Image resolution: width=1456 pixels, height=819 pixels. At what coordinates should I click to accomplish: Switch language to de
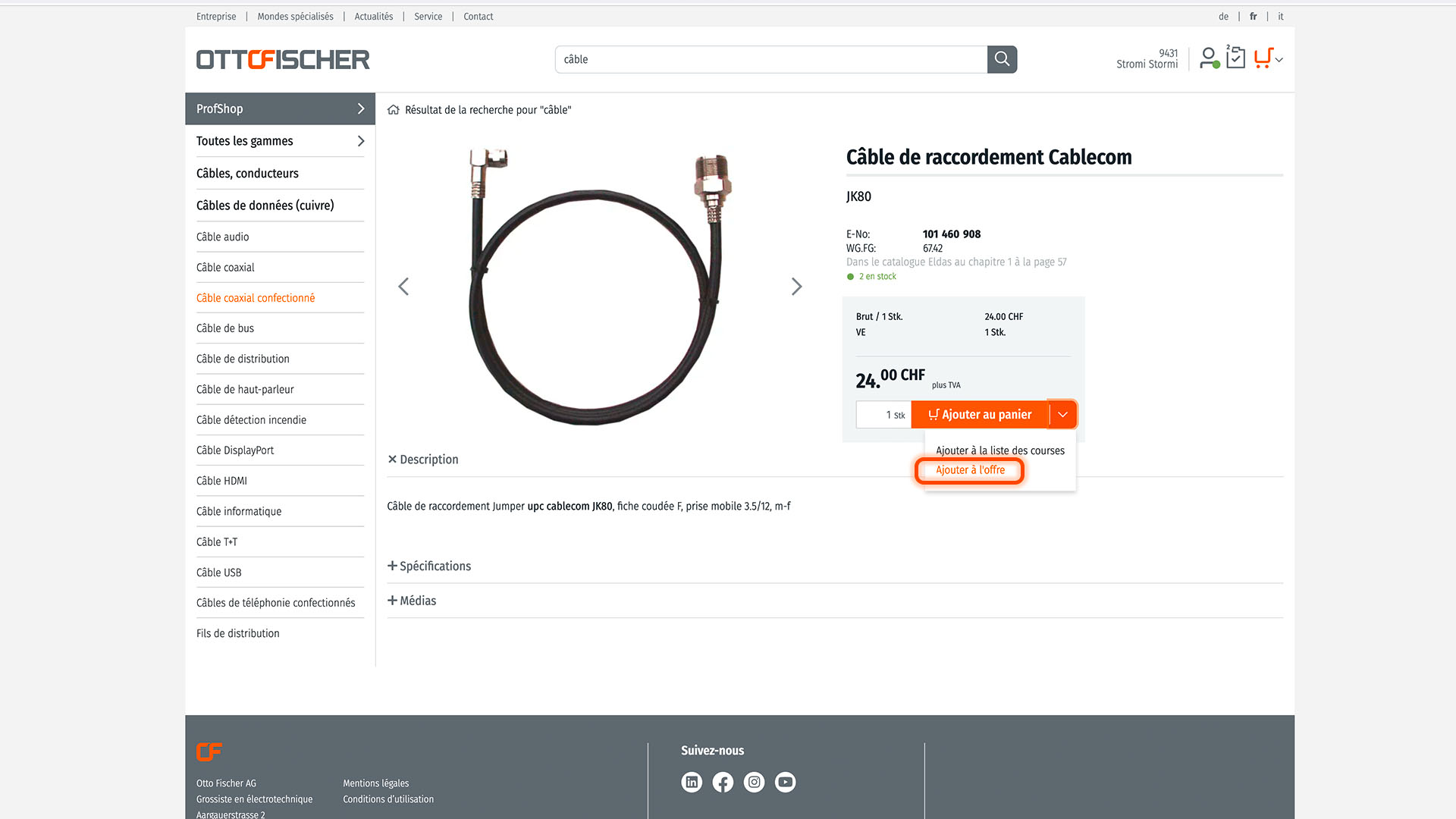(x=1223, y=17)
